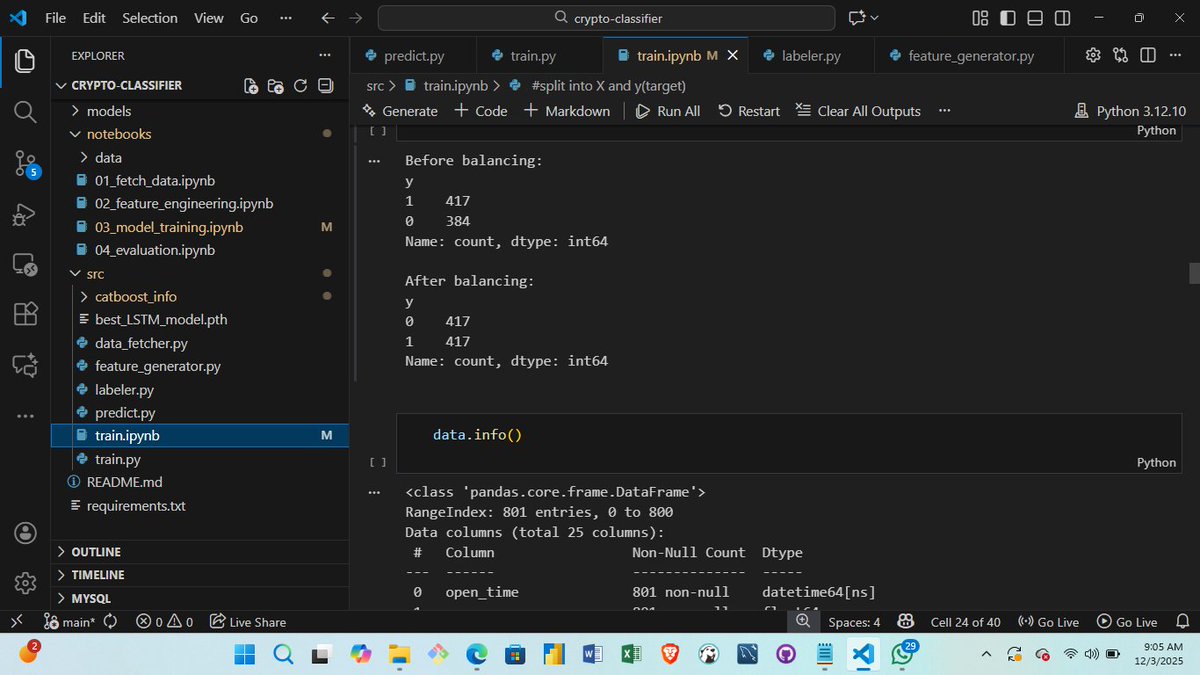The height and width of the screenshot is (675, 1200).
Task: Open the Extensions view
Action: coord(24,314)
